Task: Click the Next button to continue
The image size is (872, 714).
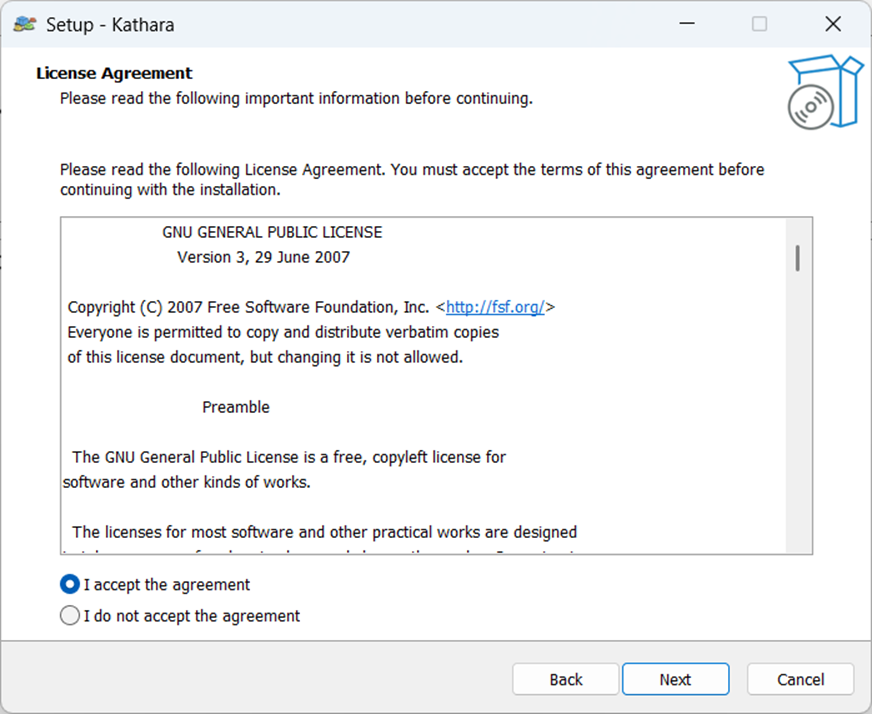Action: (x=675, y=679)
